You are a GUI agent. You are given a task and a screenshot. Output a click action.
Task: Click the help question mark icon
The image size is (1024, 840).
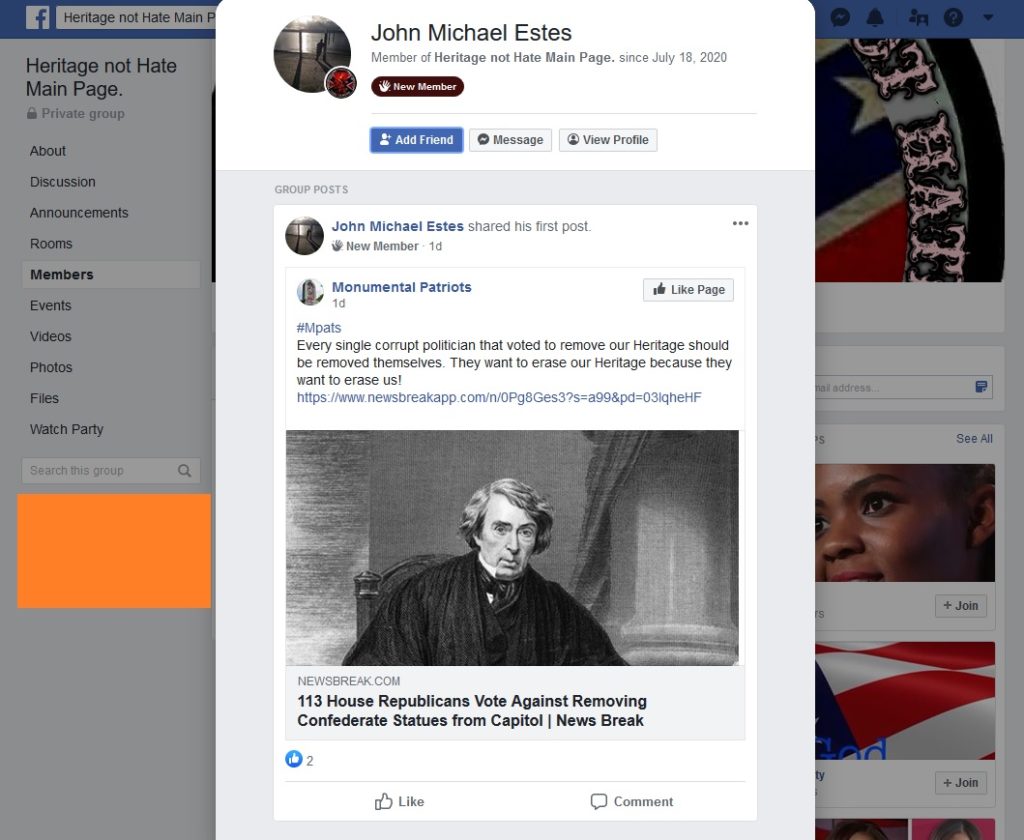click(x=953, y=18)
